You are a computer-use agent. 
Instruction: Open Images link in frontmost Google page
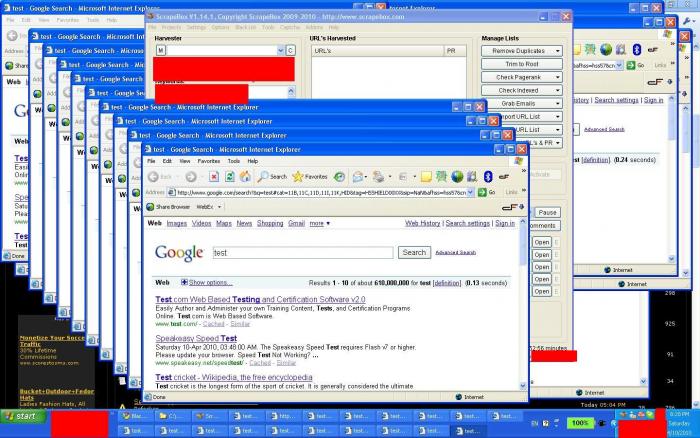pyautogui.click(x=177, y=223)
